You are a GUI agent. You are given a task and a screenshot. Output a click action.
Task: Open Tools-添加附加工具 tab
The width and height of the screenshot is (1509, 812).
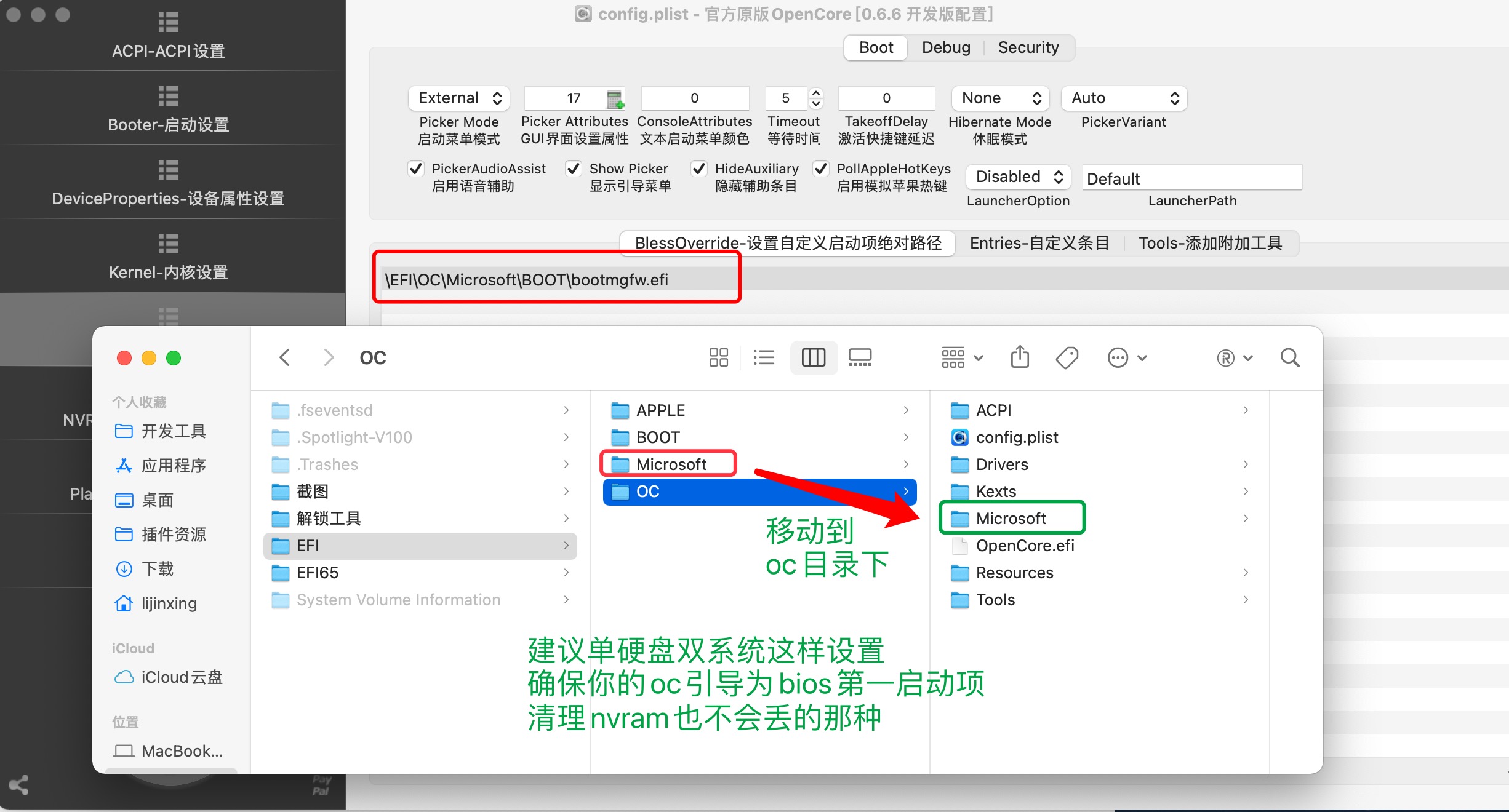1210,243
